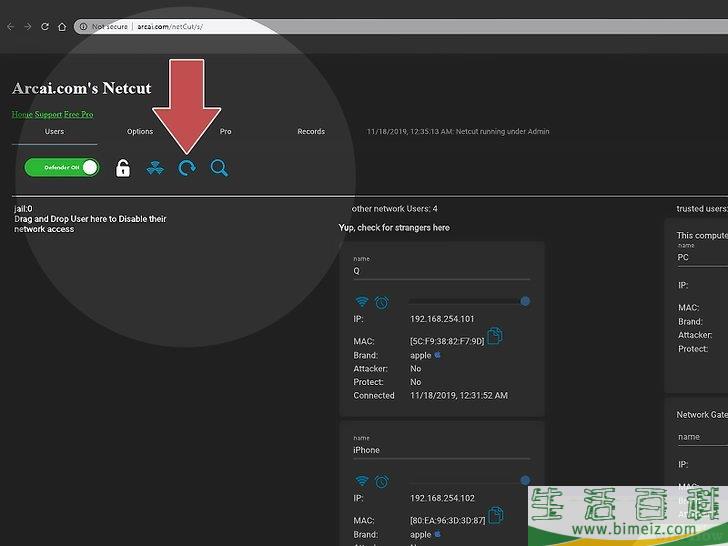Copy MAC 5C:F9:38:82:F7:9D with copy icon

[495, 335]
